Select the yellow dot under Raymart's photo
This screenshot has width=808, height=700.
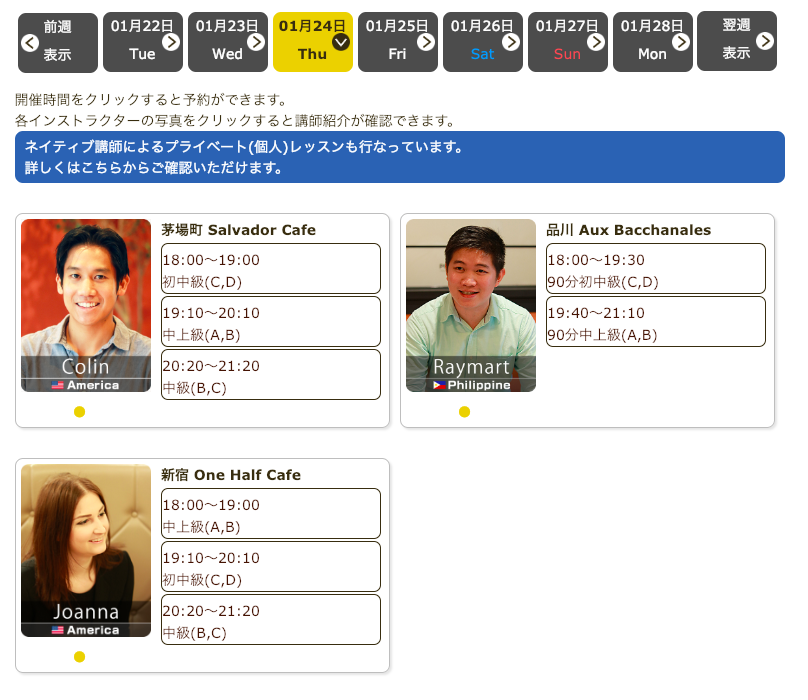pos(464,412)
